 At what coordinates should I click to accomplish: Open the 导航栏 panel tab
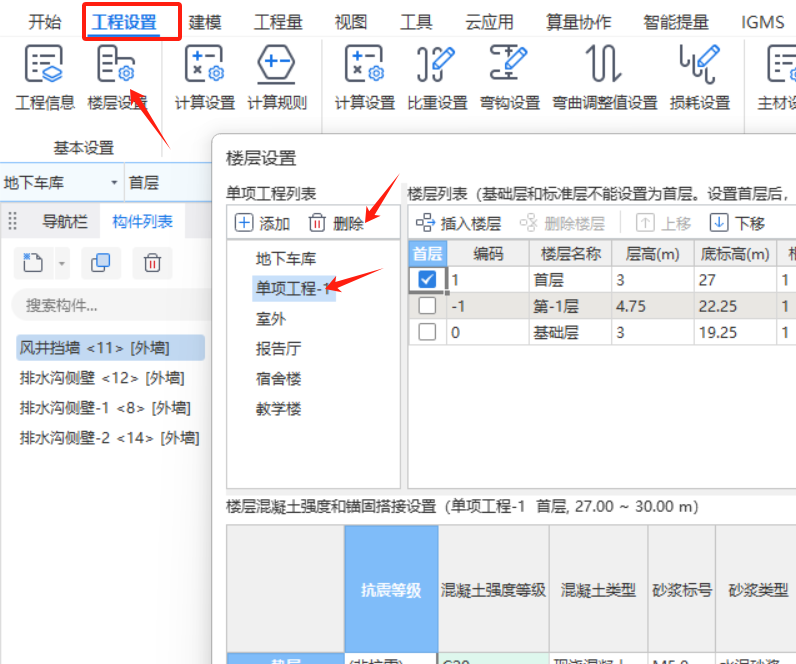(64, 221)
